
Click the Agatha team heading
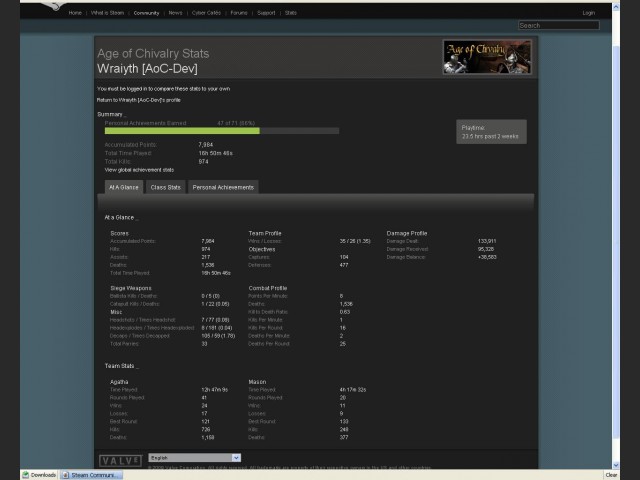[x=119, y=382]
